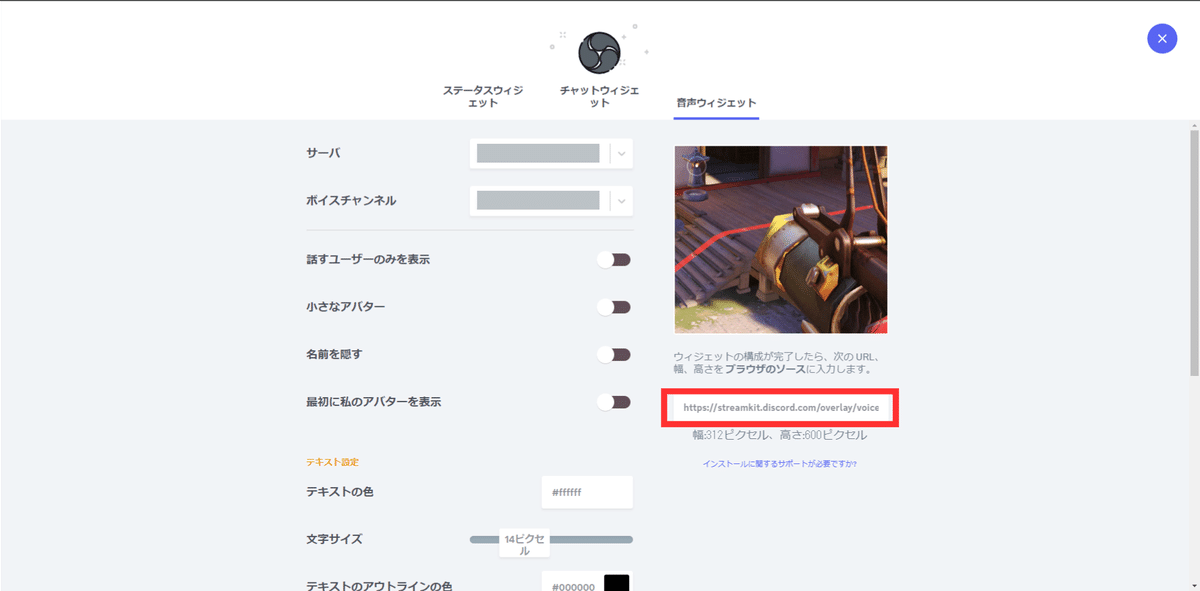Click the OBS logo icon at top
1200x591 pixels.
point(599,51)
